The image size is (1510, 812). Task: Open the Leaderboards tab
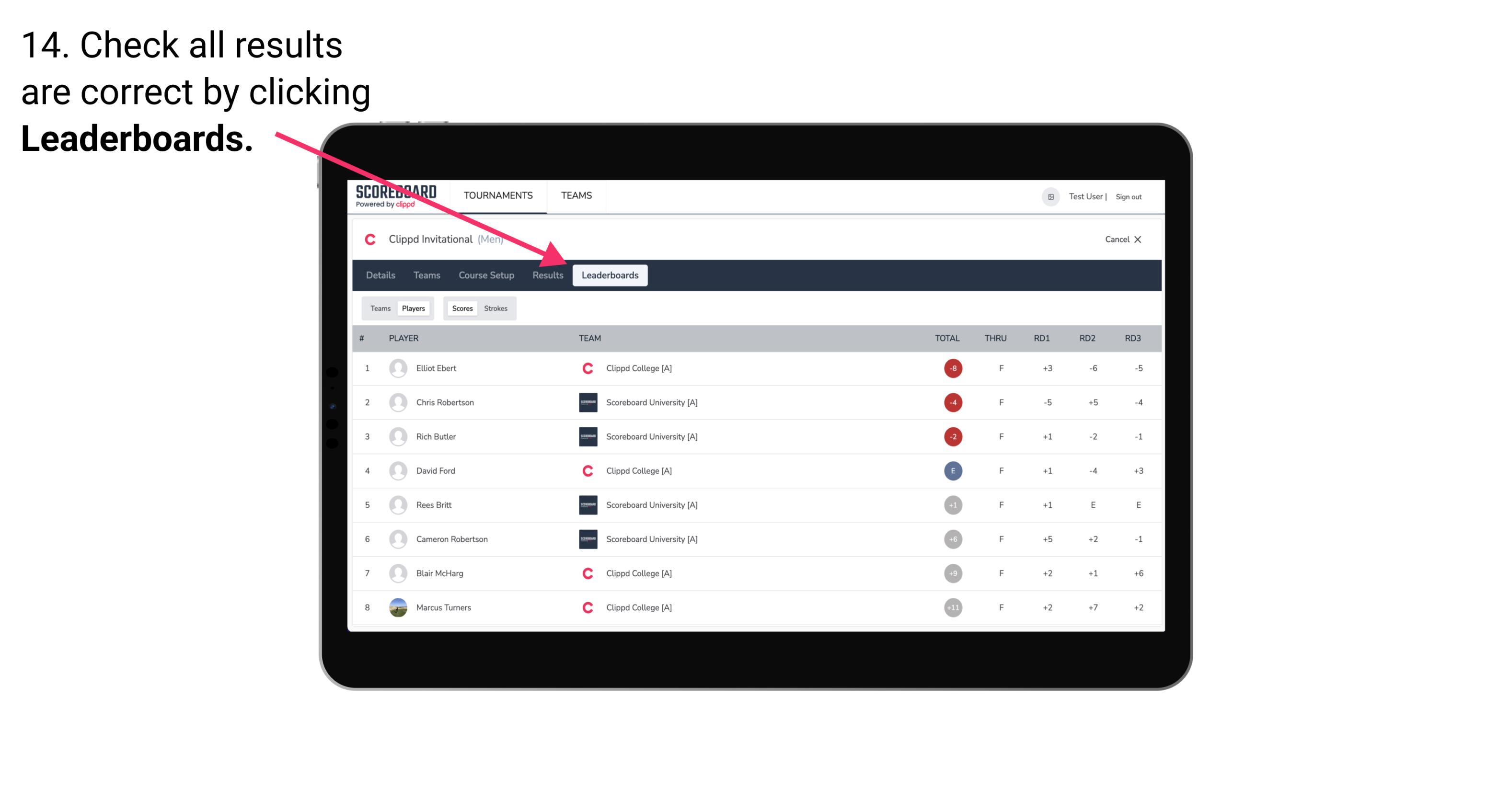(x=610, y=275)
